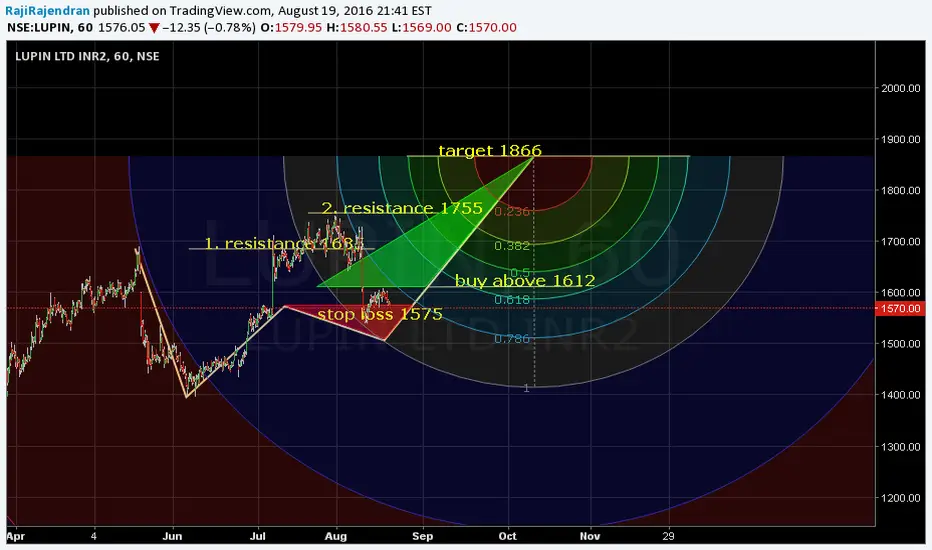The height and width of the screenshot is (550, 932).
Task: Click the '2. resistance 1755' label
Action: click(x=402, y=208)
